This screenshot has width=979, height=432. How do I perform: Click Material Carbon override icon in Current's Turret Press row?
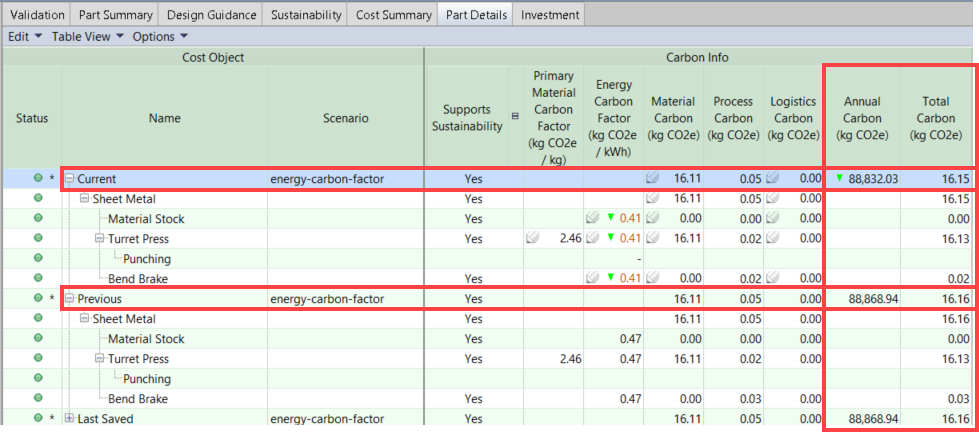[x=653, y=238]
